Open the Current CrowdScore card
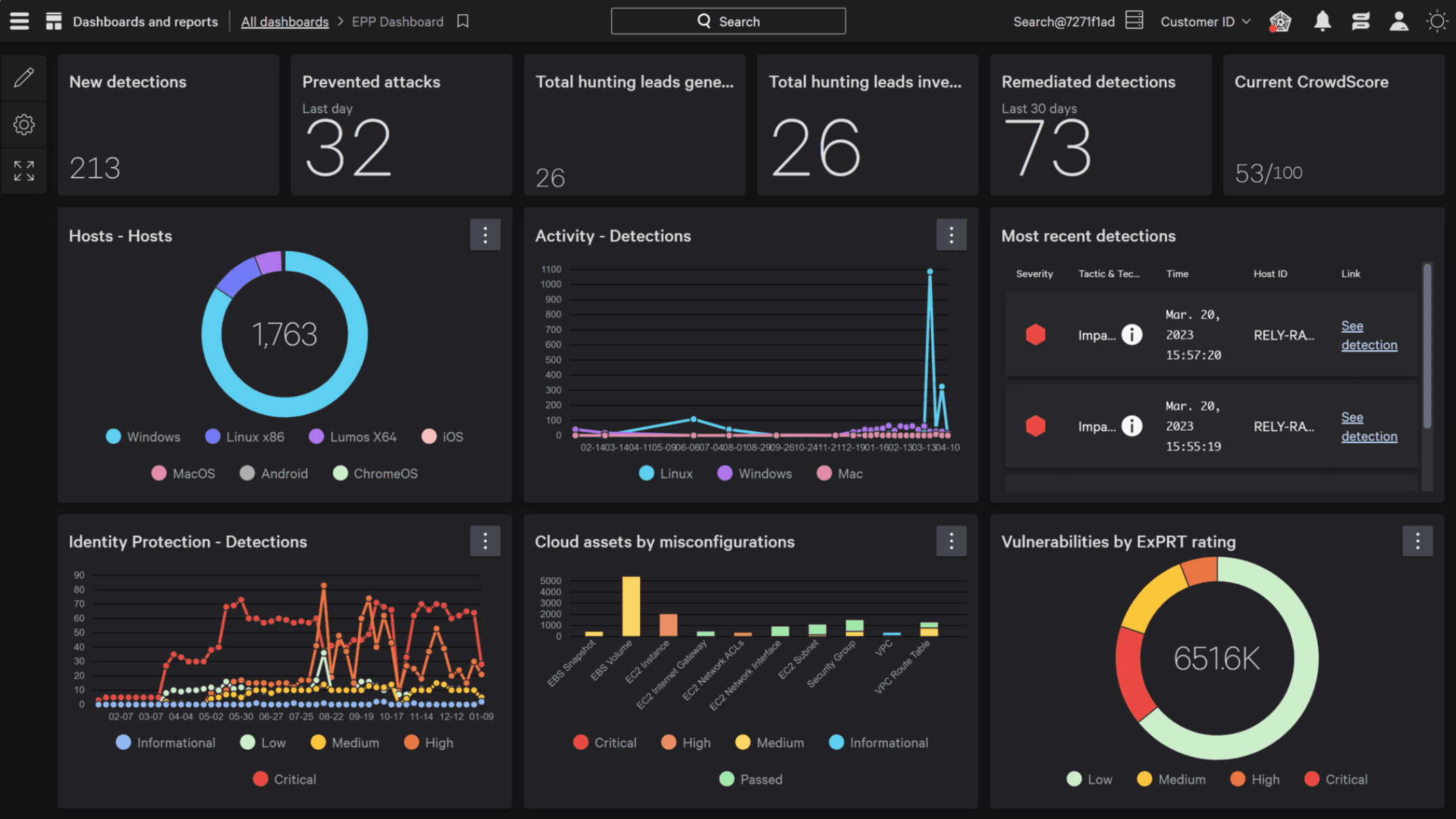The height and width of the screenshot is (819, 1456). click(x=1333, y=125)
